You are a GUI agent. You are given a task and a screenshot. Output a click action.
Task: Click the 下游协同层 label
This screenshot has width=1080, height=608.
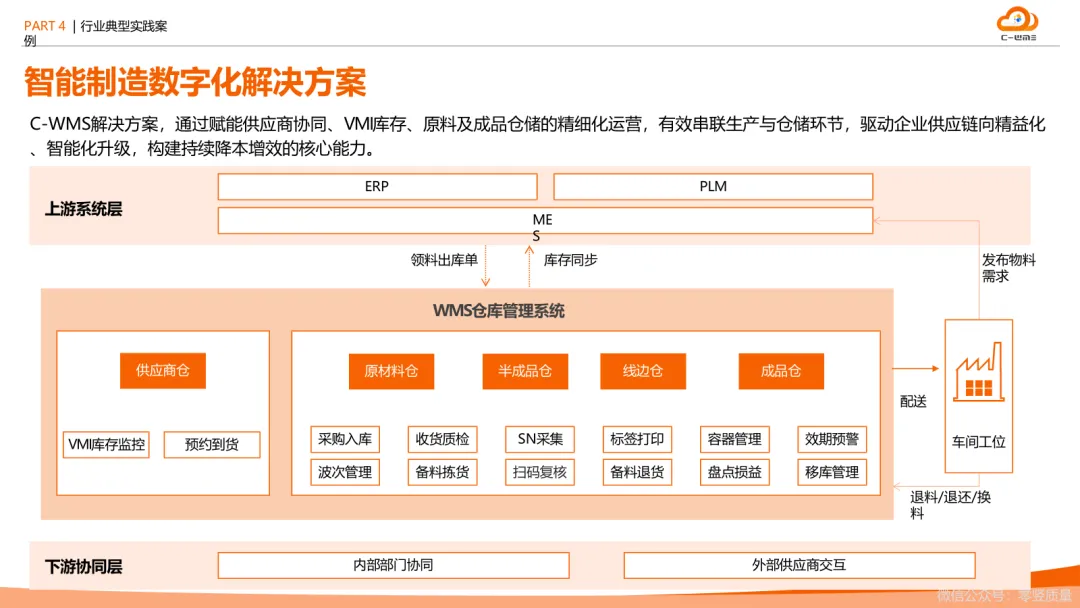click(x=83, y=567)
